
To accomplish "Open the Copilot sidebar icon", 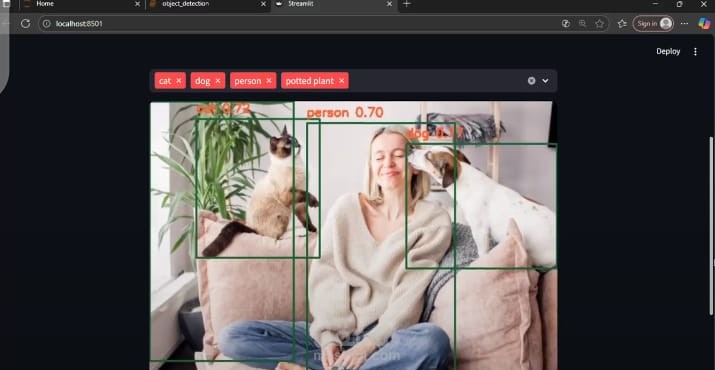I will tap(704, 24).
